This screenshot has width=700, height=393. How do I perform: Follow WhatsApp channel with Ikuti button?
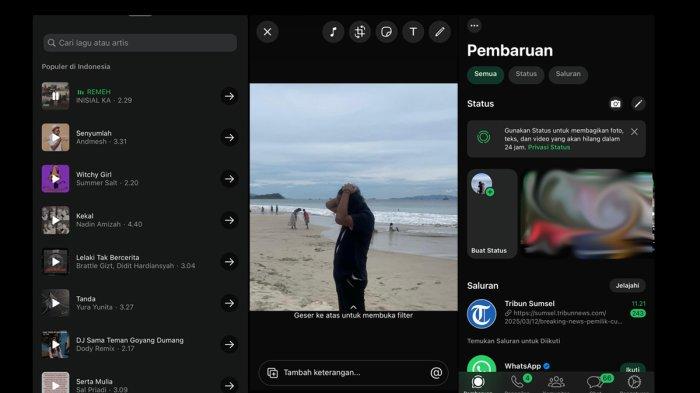click(x=633, y=369)
